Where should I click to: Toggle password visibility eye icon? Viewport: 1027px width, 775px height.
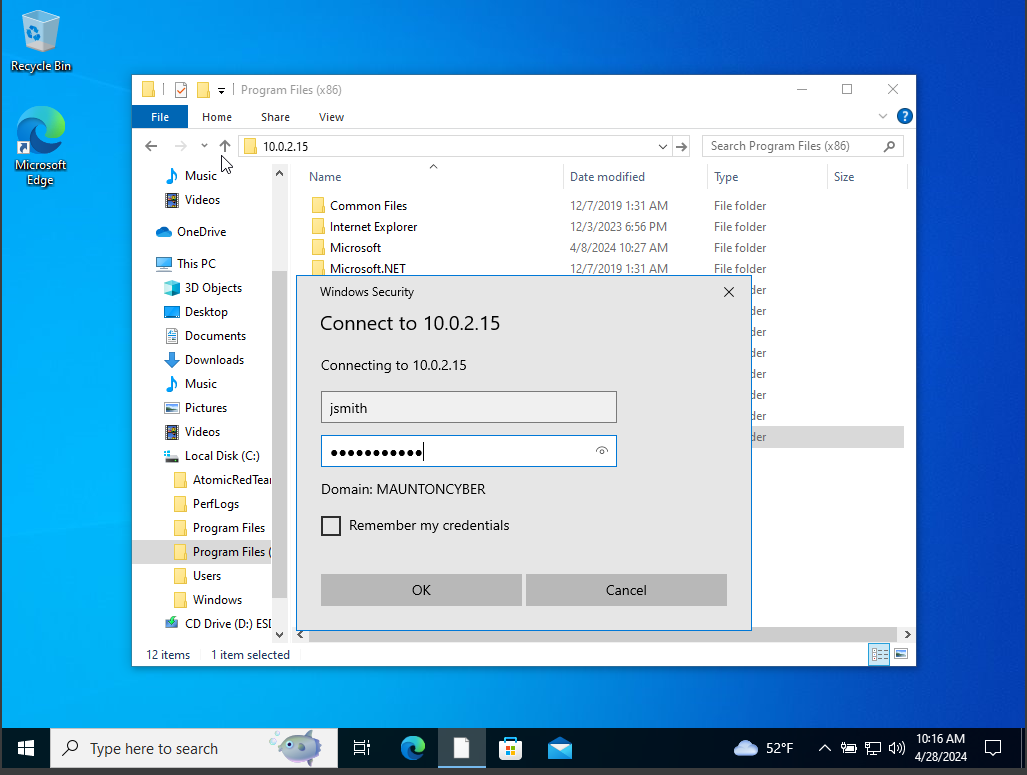pyautogui.click(x=601, y=451)
